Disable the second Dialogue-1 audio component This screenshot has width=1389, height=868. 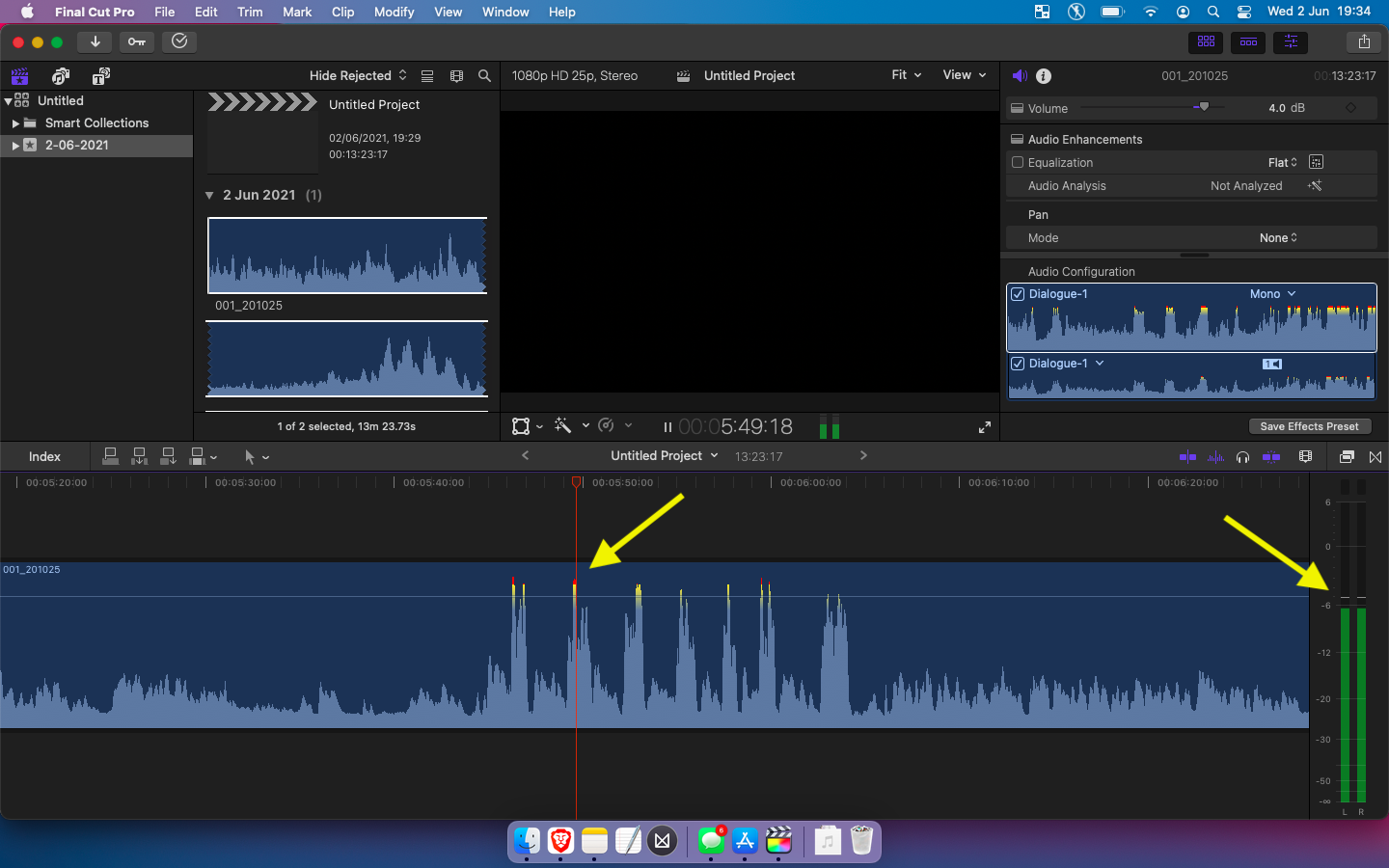point(1018,364)
